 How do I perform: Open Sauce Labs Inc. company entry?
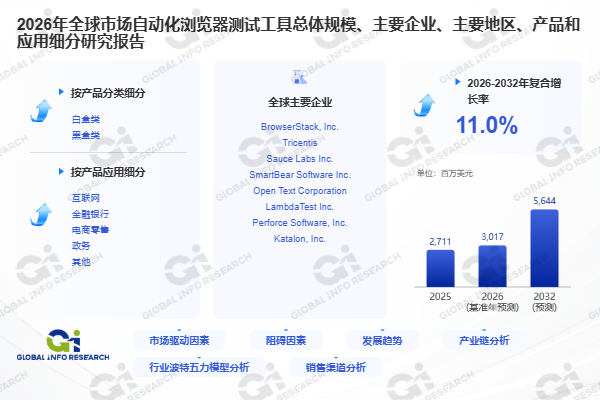tap(300, 159)
